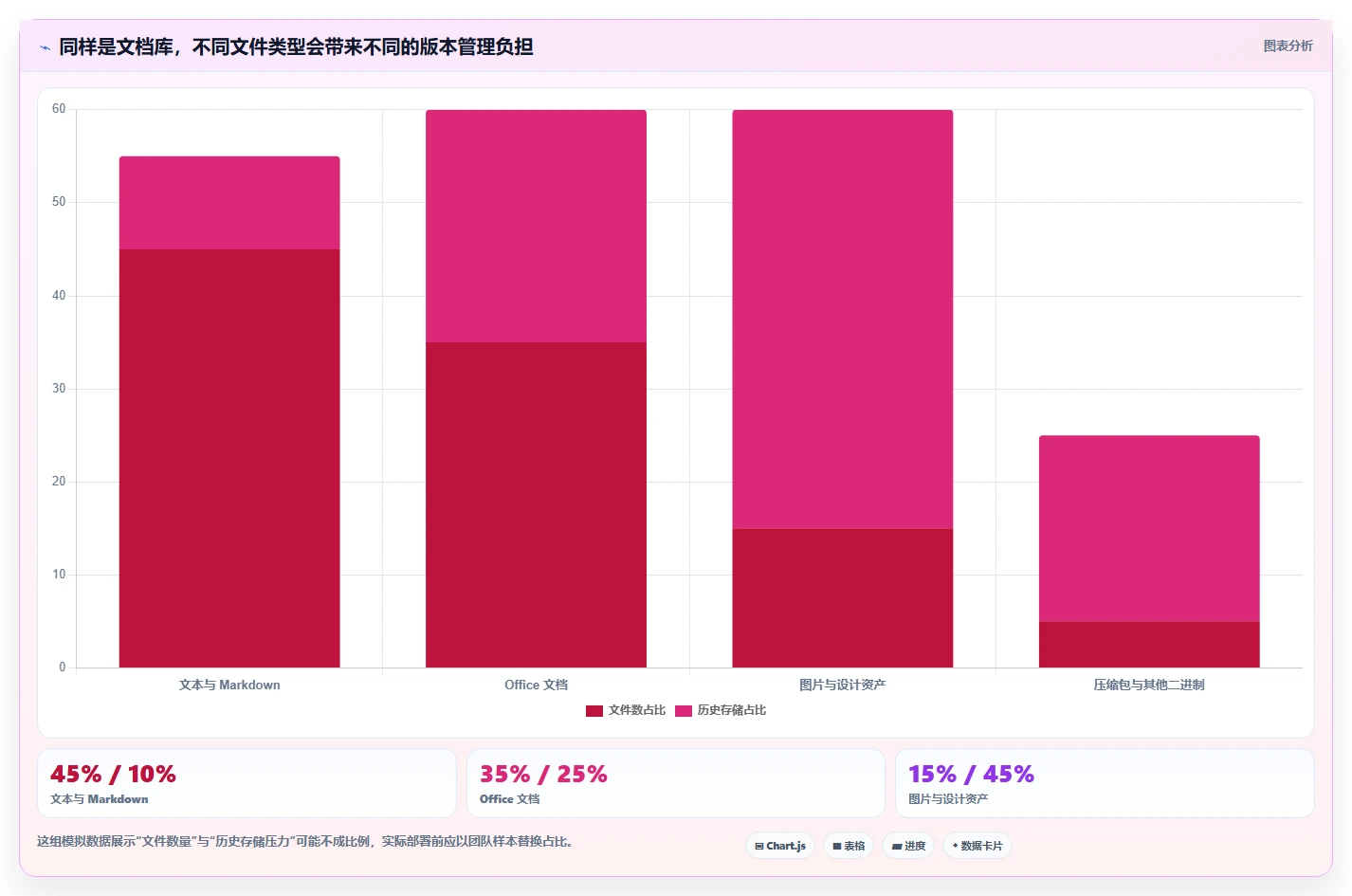Click the 图片与设计资产 axis label
1352x896 pixels.
point(843,685)
